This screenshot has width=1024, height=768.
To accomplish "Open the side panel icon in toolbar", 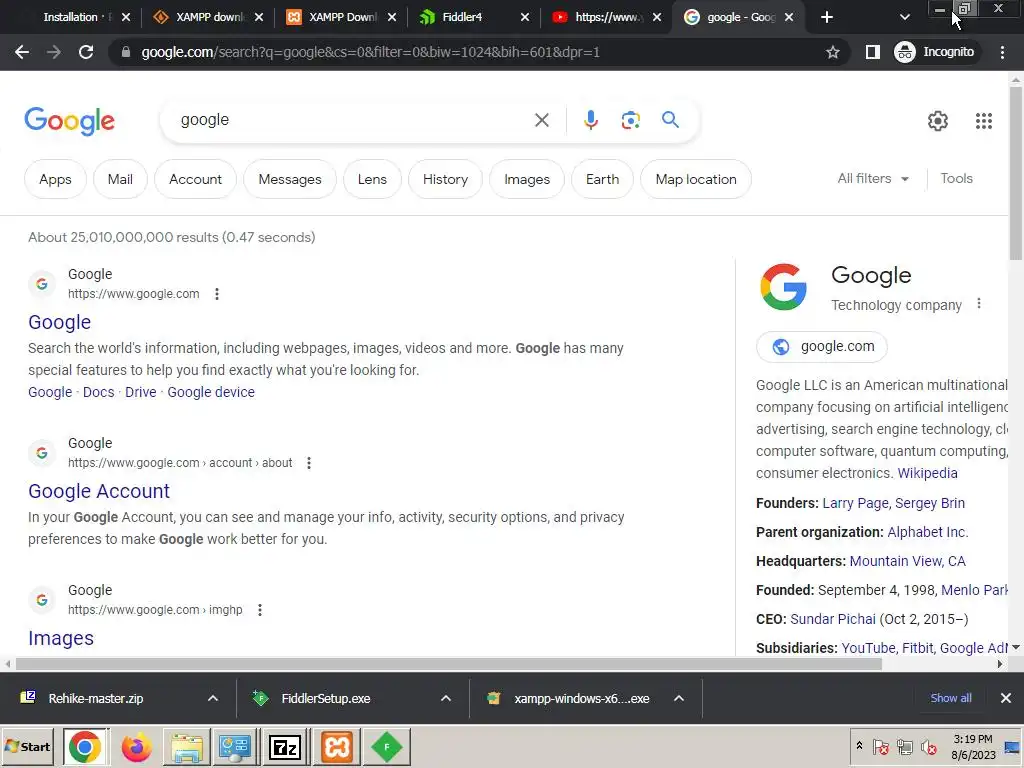I will (872, 52).
